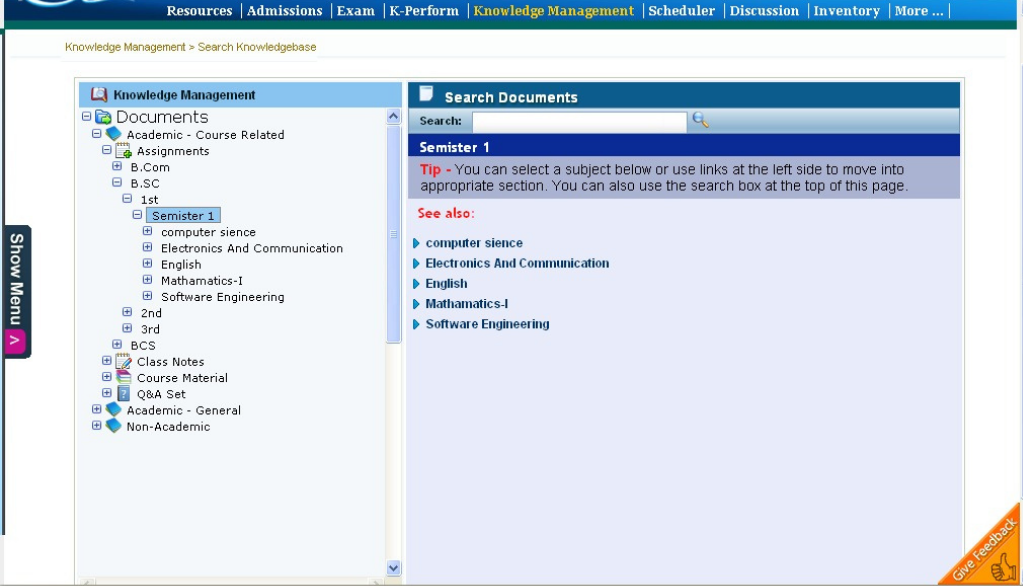Click the tree panel scroll down arrow

point(393,568)
